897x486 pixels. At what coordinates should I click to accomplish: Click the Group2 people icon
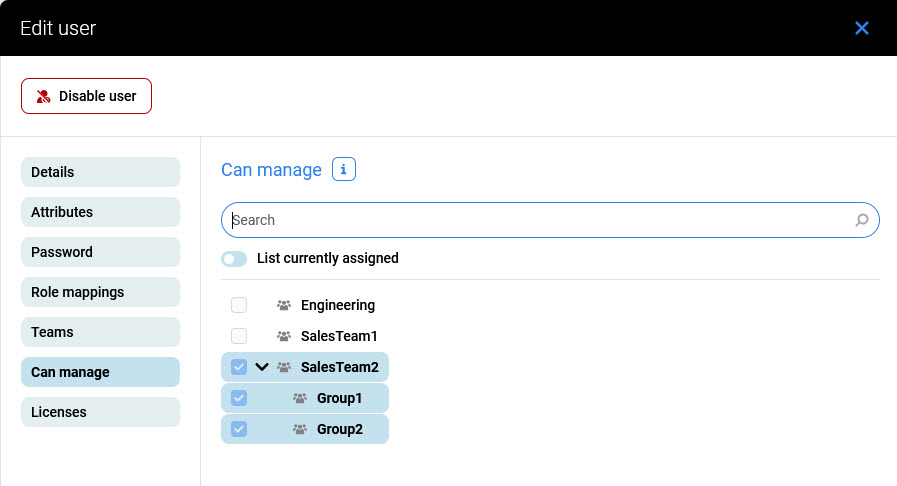coord(300,429)
